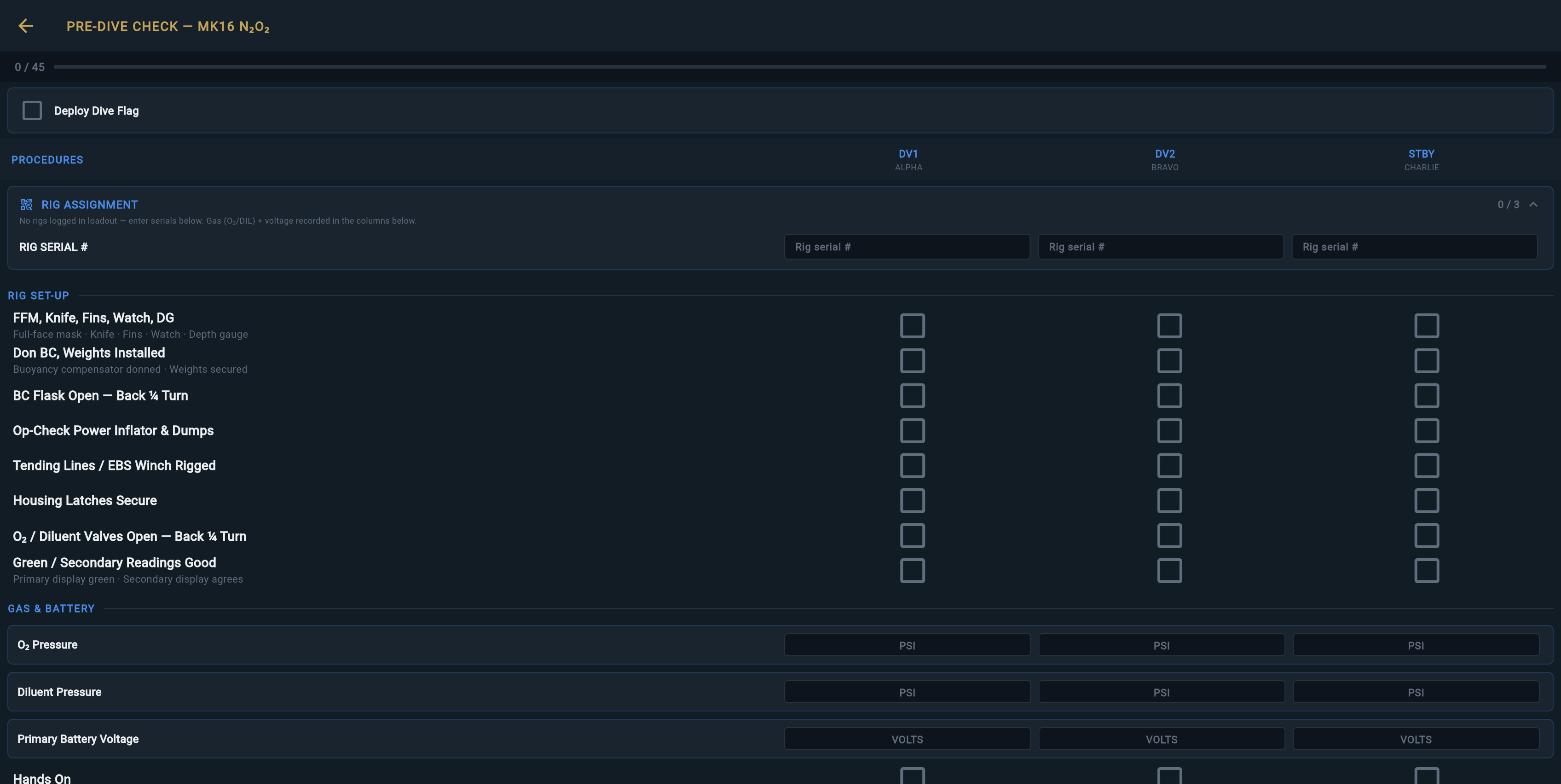Click the 0 / 45 progress bar

[x=800, y=67]
